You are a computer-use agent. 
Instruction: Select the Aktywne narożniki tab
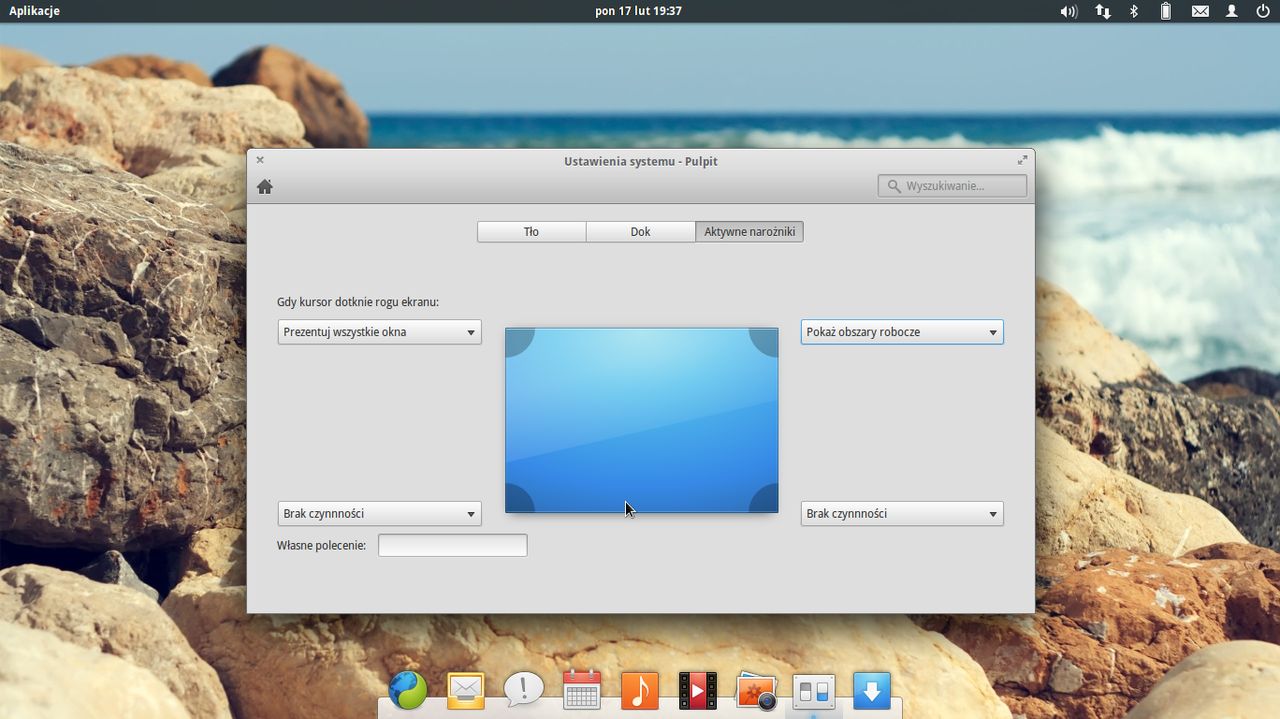pyautogui.click(x=749, y=232)
